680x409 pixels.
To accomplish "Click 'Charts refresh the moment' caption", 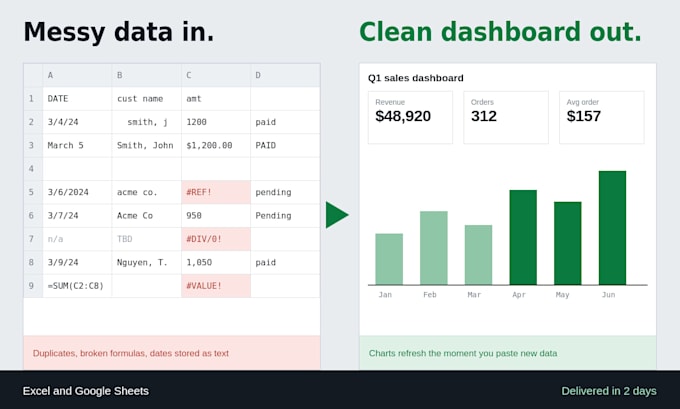I will tap(463, 353).
